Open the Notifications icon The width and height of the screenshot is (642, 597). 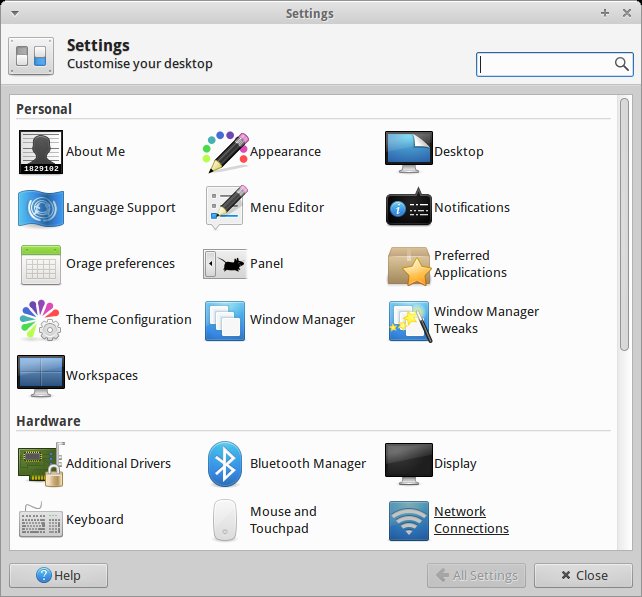[x=409, y=207]
